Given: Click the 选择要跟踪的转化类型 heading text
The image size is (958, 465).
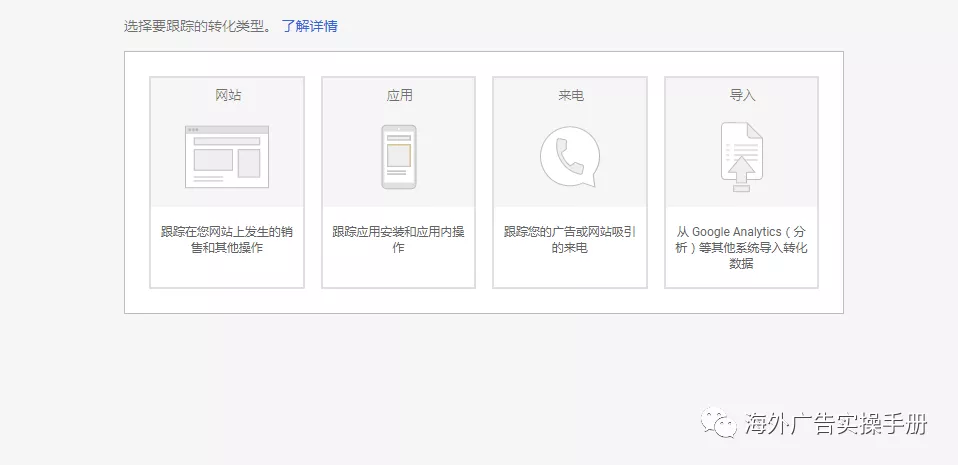Looking at the screenshot, I should [x=192, y=26].
